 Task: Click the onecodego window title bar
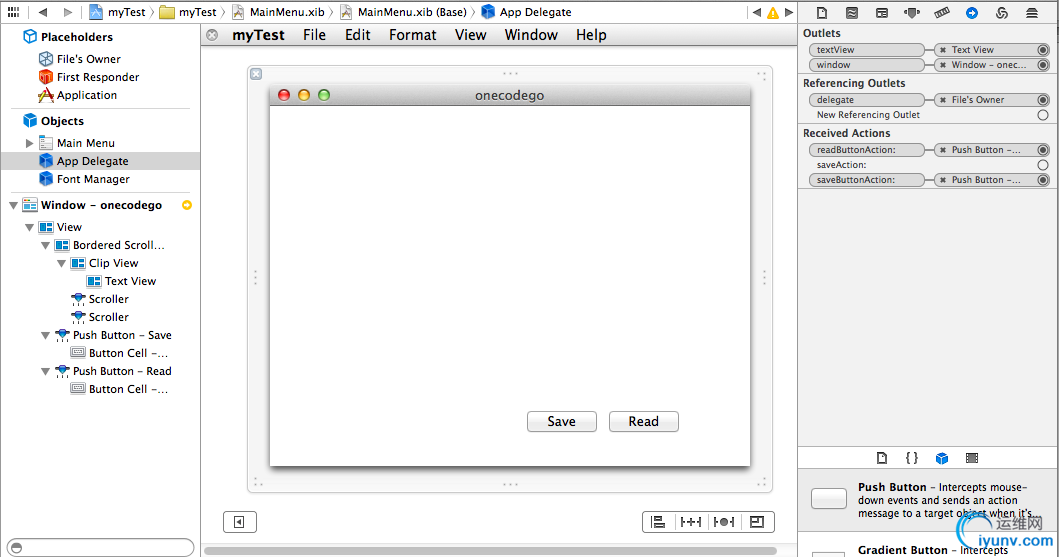(x=510, y=95)
